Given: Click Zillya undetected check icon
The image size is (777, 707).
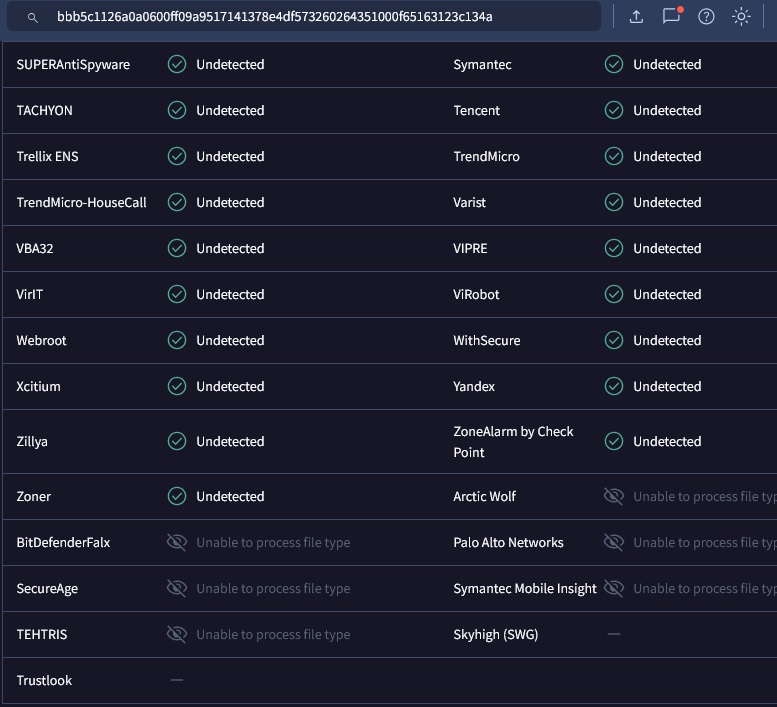Looking at the screenshot, I should coord(177,441).
